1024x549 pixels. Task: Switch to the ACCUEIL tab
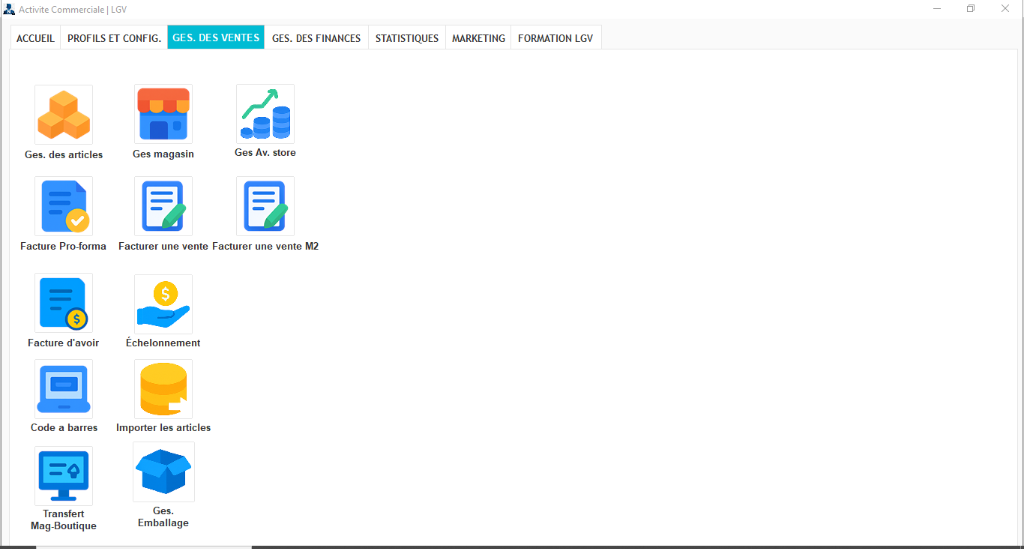[35, 38]
